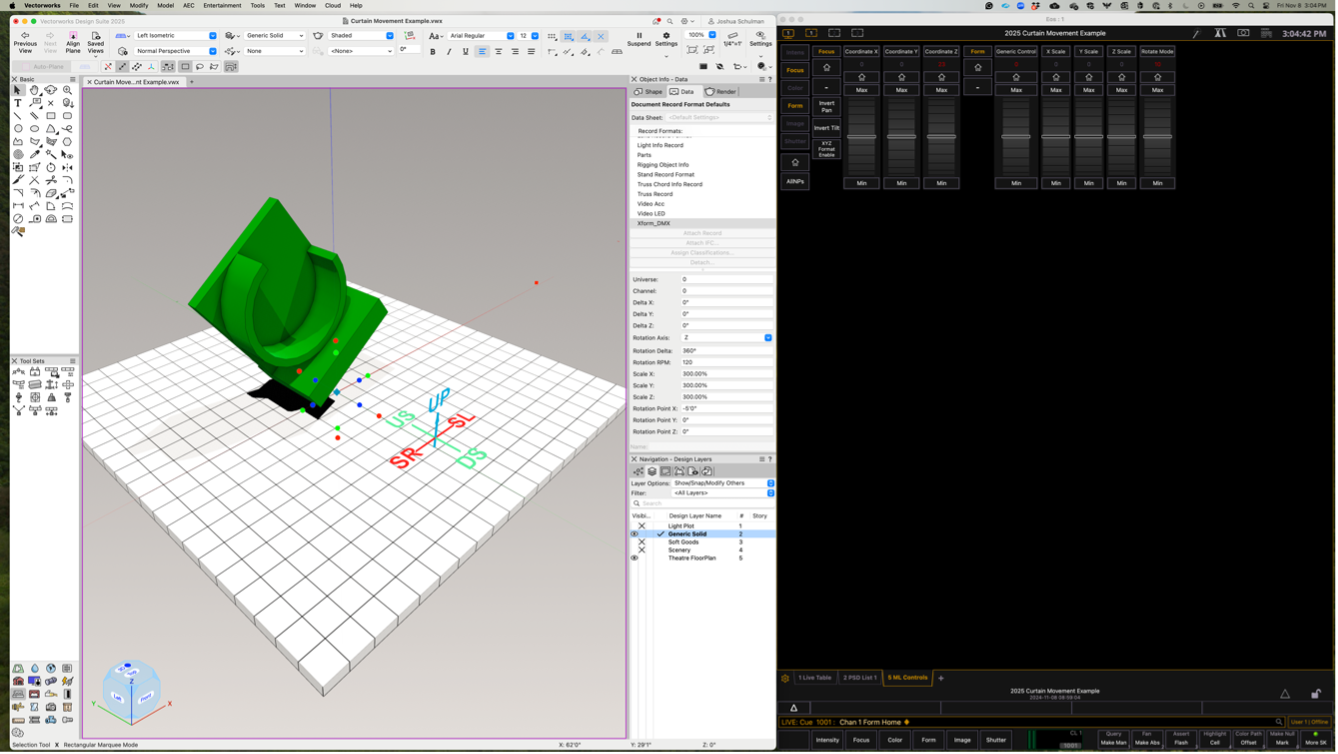Select the Pan hand tool

point(34,90)
